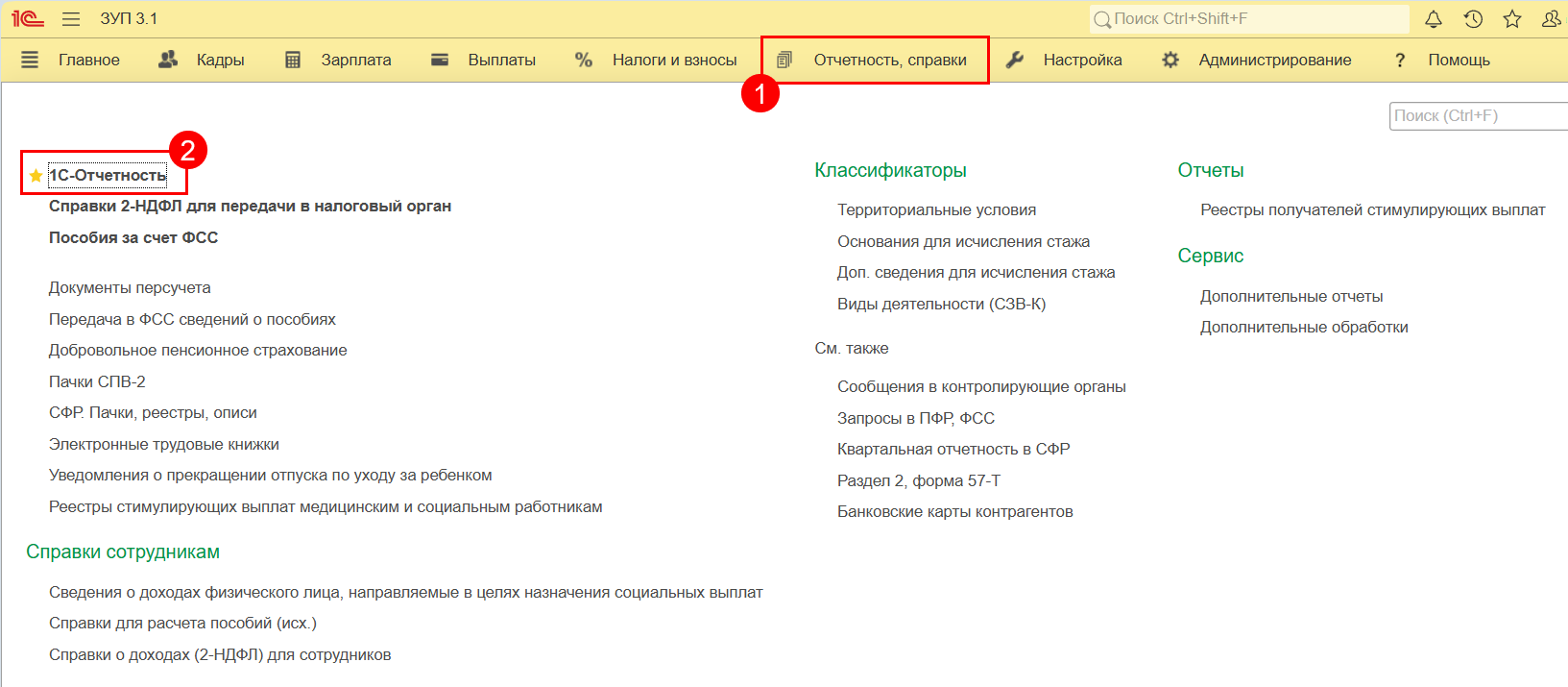Switch to Налоги и взносы section
The width and height of the screenshot is (1568, 687).
click(674, 61)
